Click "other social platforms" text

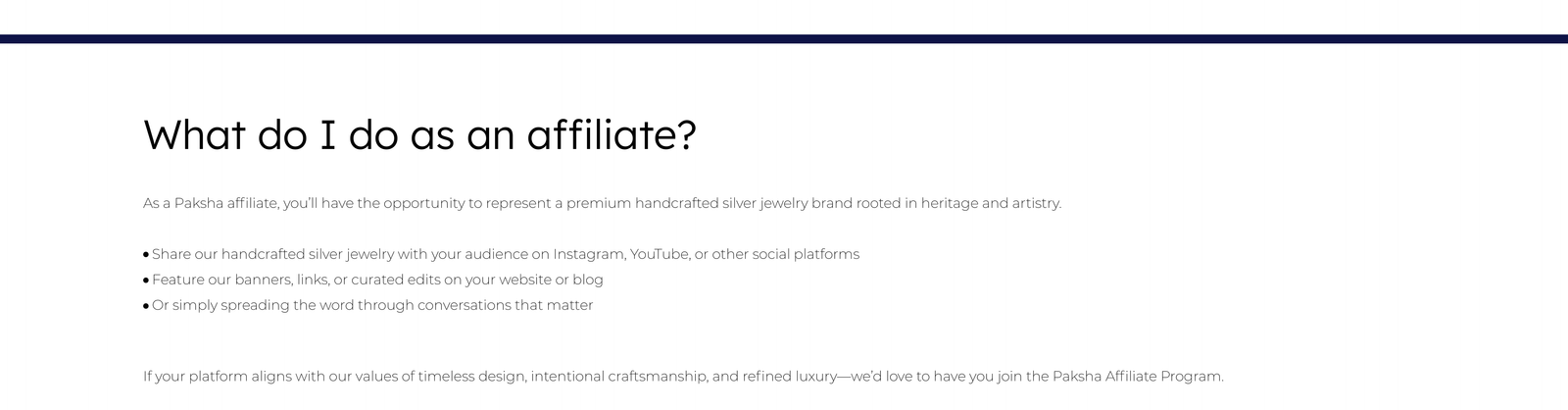coord(785,254)
